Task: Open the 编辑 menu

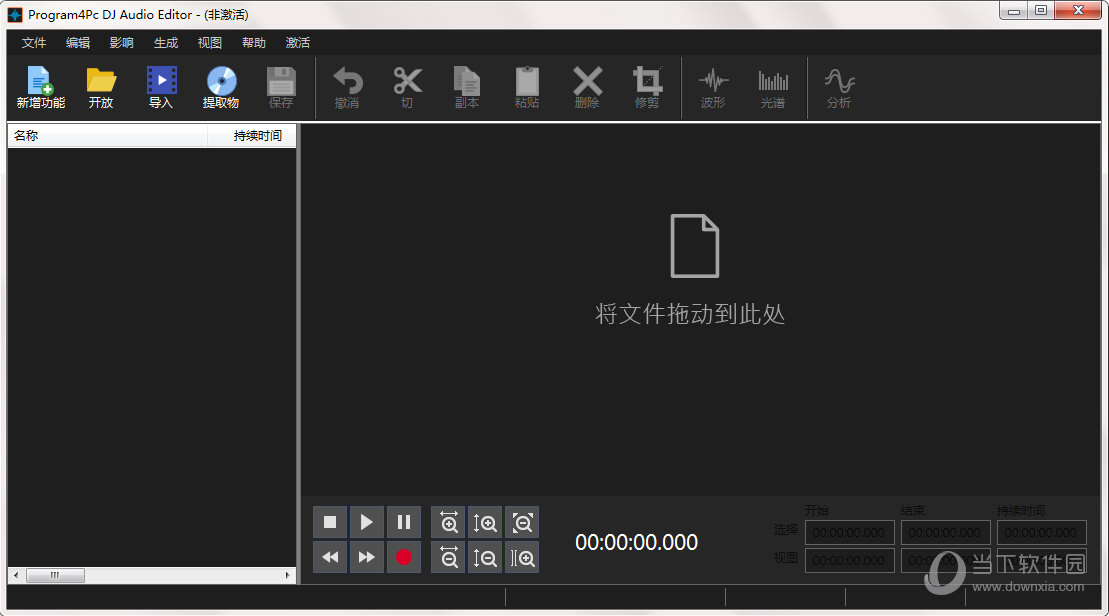Action: (78, 42)
